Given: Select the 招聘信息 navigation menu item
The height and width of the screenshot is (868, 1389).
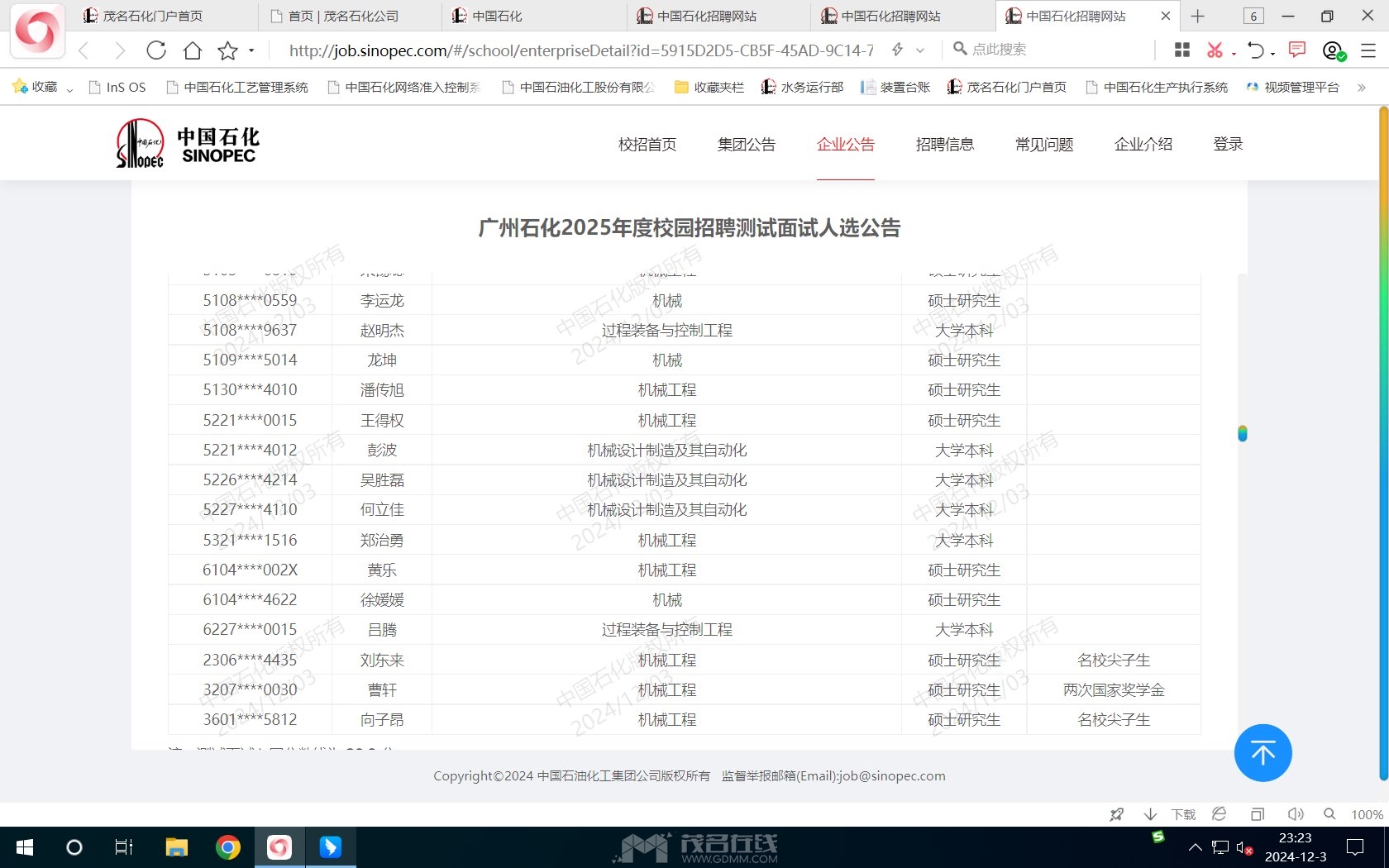Looking at the screenshot, I should [944, 145].
